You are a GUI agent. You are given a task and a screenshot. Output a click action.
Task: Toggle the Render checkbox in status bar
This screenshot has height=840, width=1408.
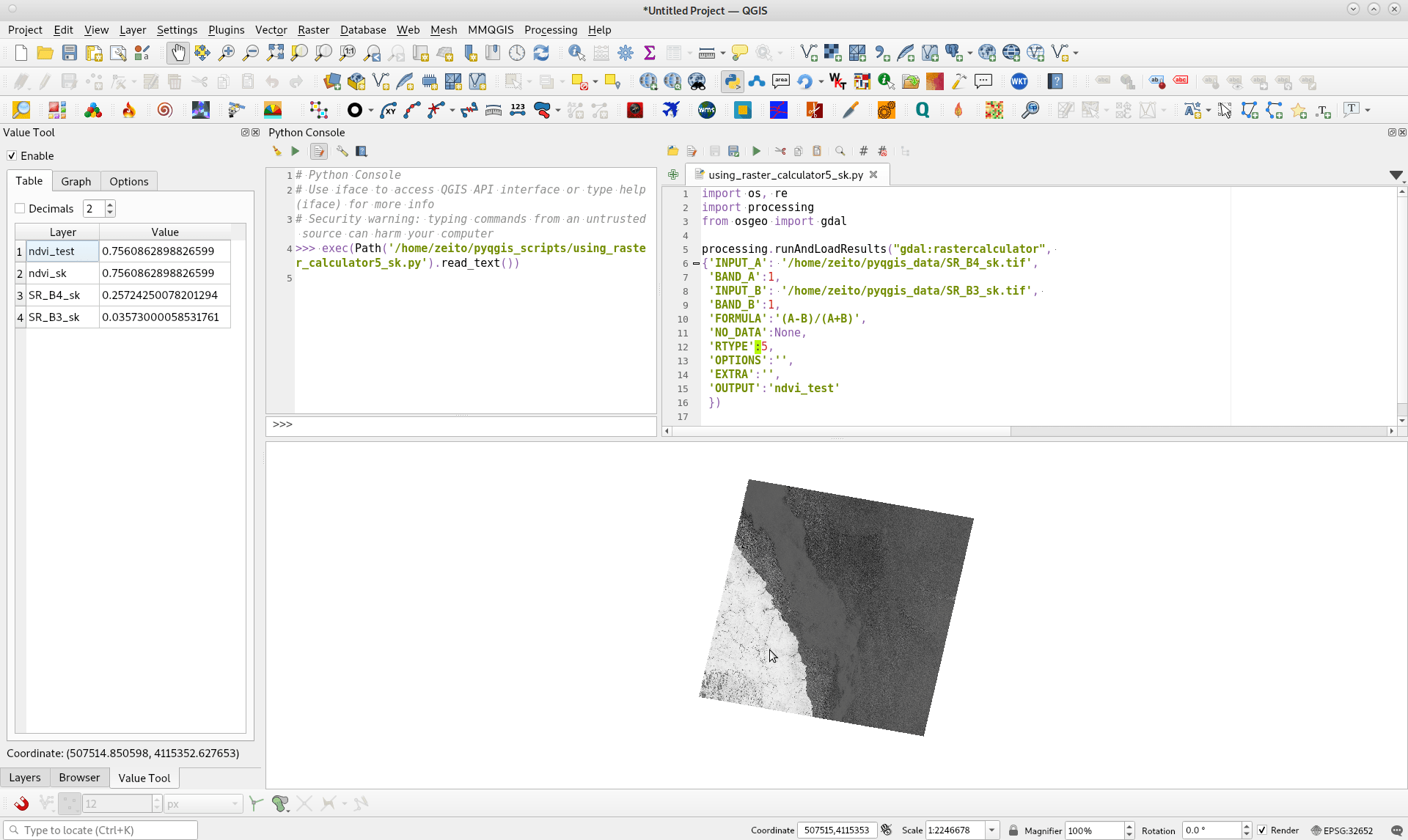pyautogui.click(x=1262, y=830)
